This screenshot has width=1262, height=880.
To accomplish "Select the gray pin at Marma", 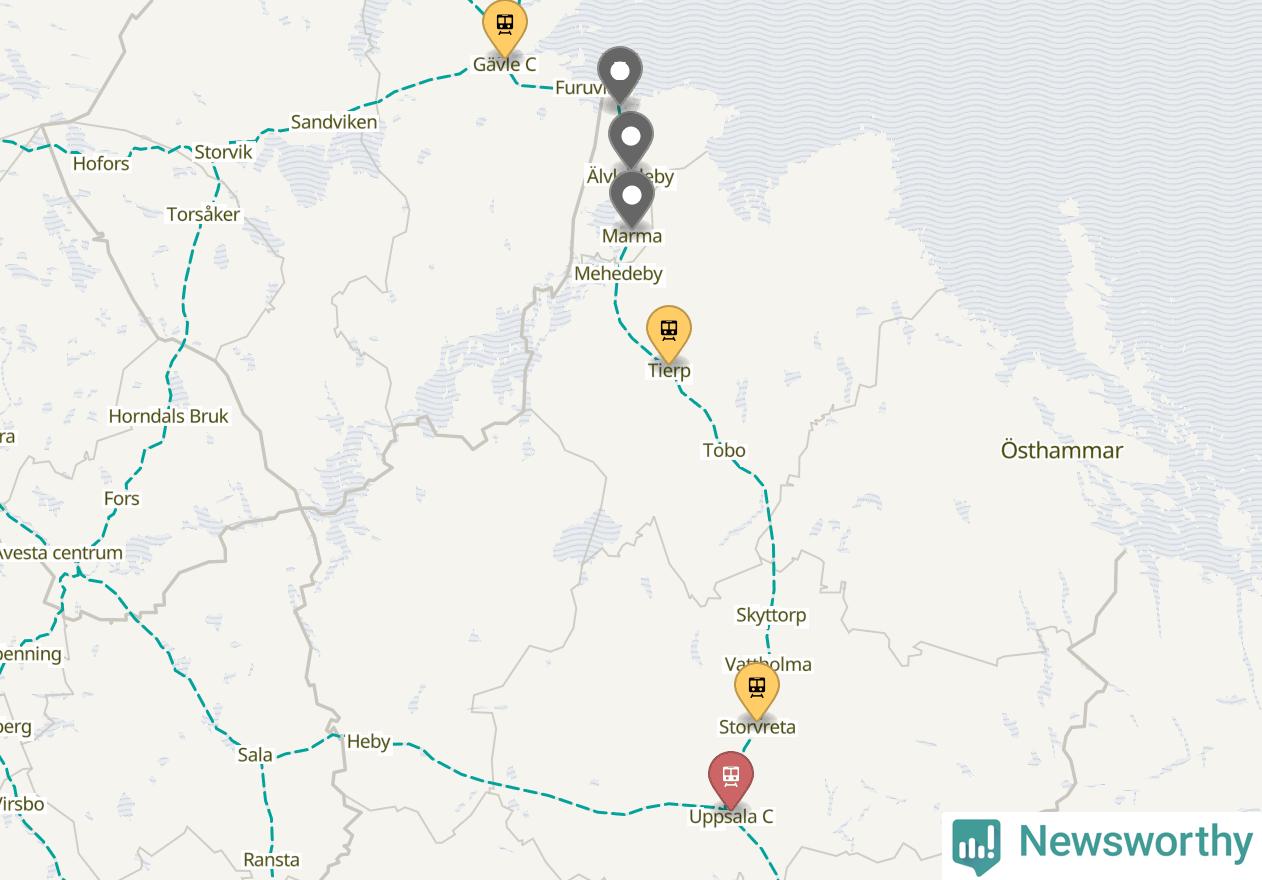I will click(632, 197).
